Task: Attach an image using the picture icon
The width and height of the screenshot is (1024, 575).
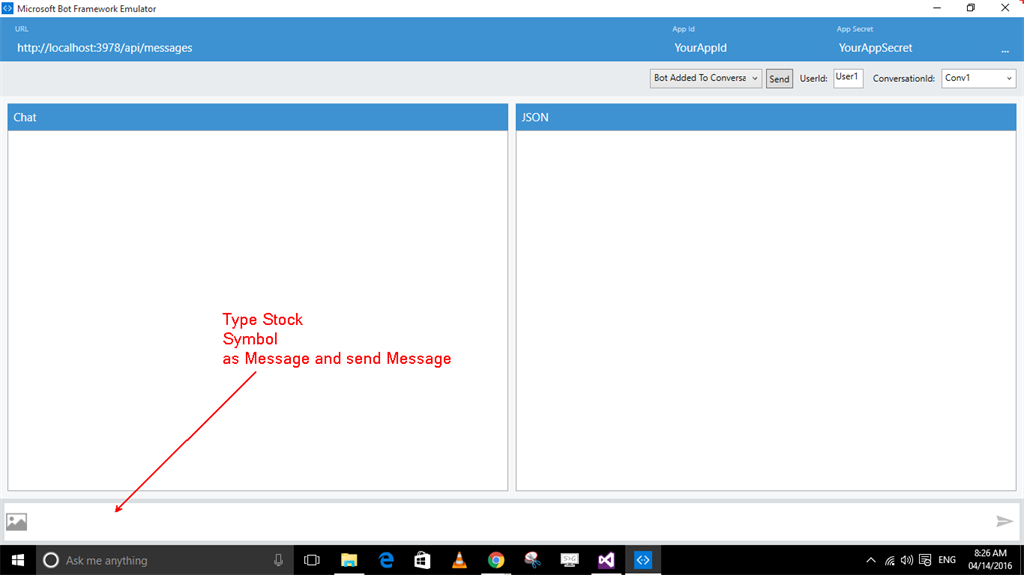Action: tap(16, 521)
